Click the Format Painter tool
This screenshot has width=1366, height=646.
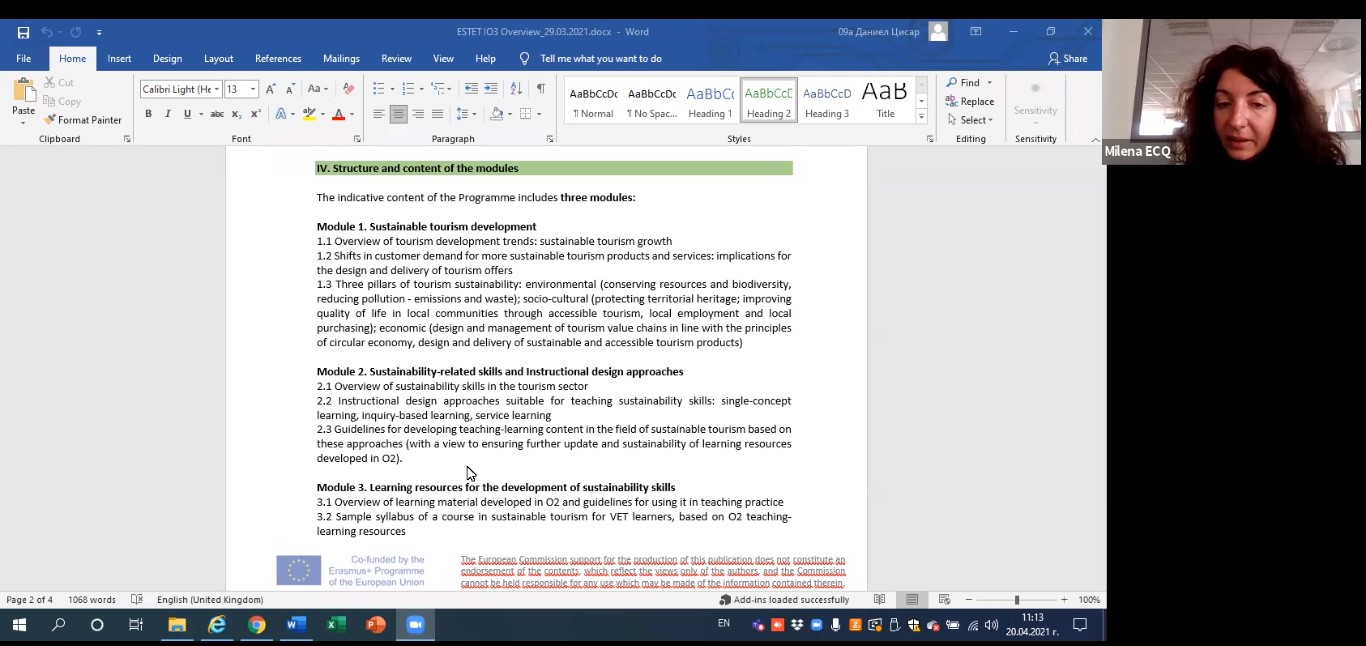point(83,120)
